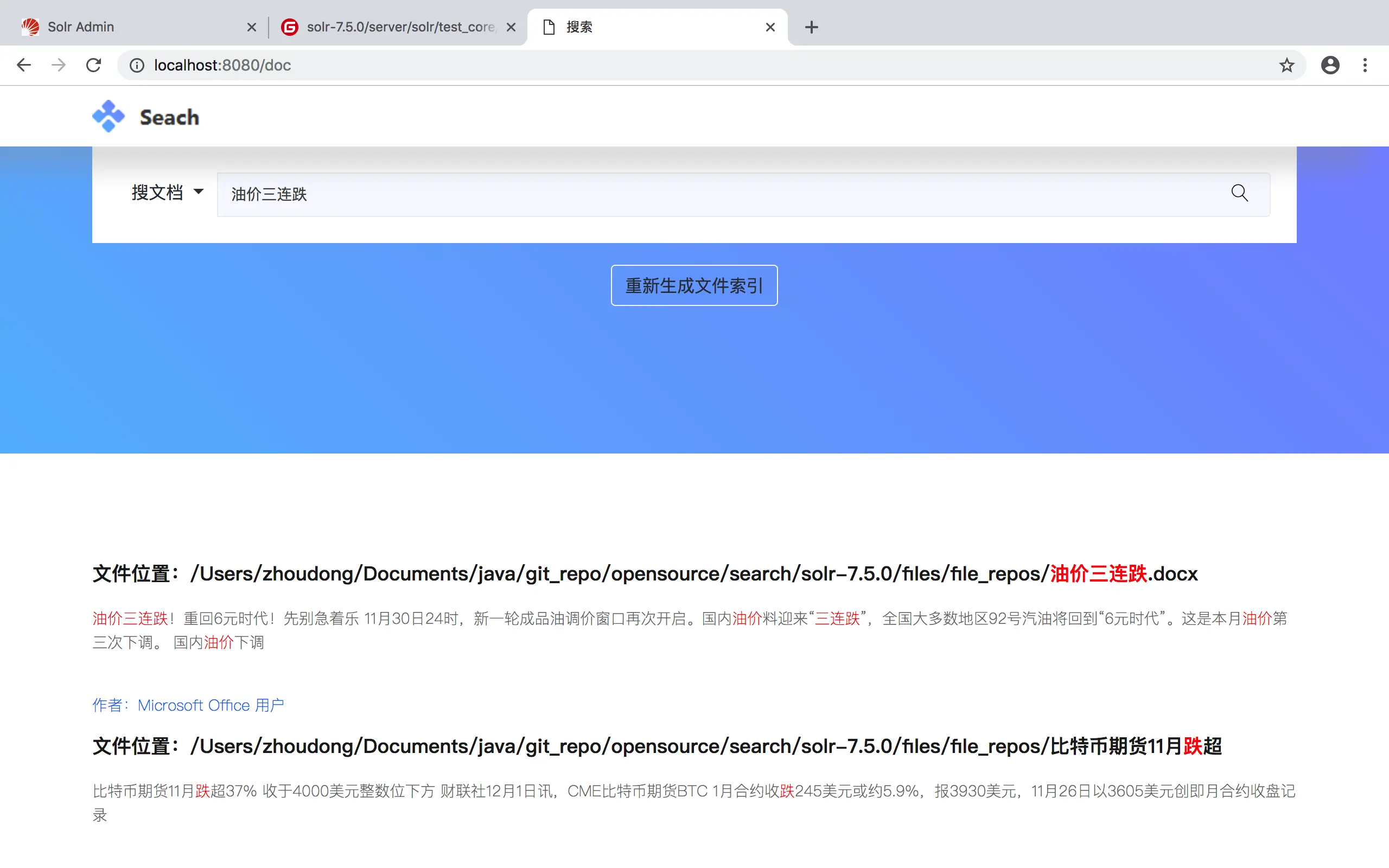Close the Solr Admin tab
The image size is (1389, 868).
[251, 27]
